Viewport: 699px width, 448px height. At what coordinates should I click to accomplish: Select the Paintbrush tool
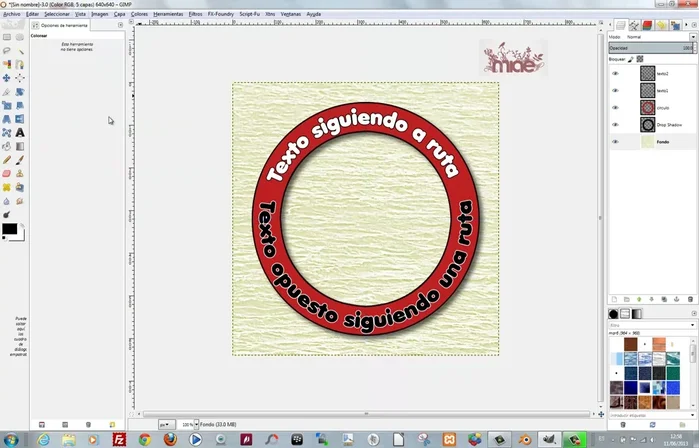[21, 159]
